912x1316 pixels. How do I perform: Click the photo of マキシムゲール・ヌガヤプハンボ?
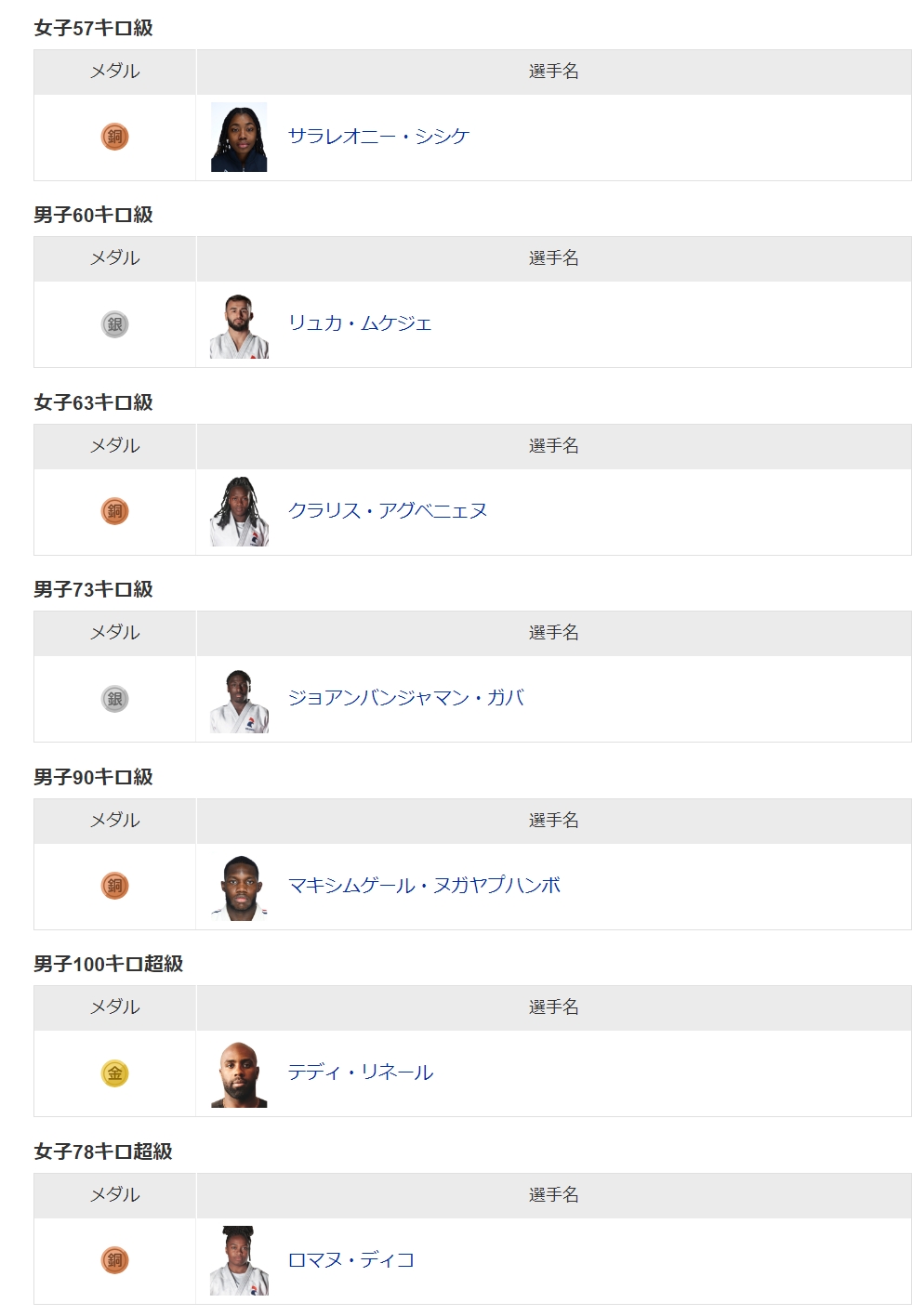pos(239,887)
